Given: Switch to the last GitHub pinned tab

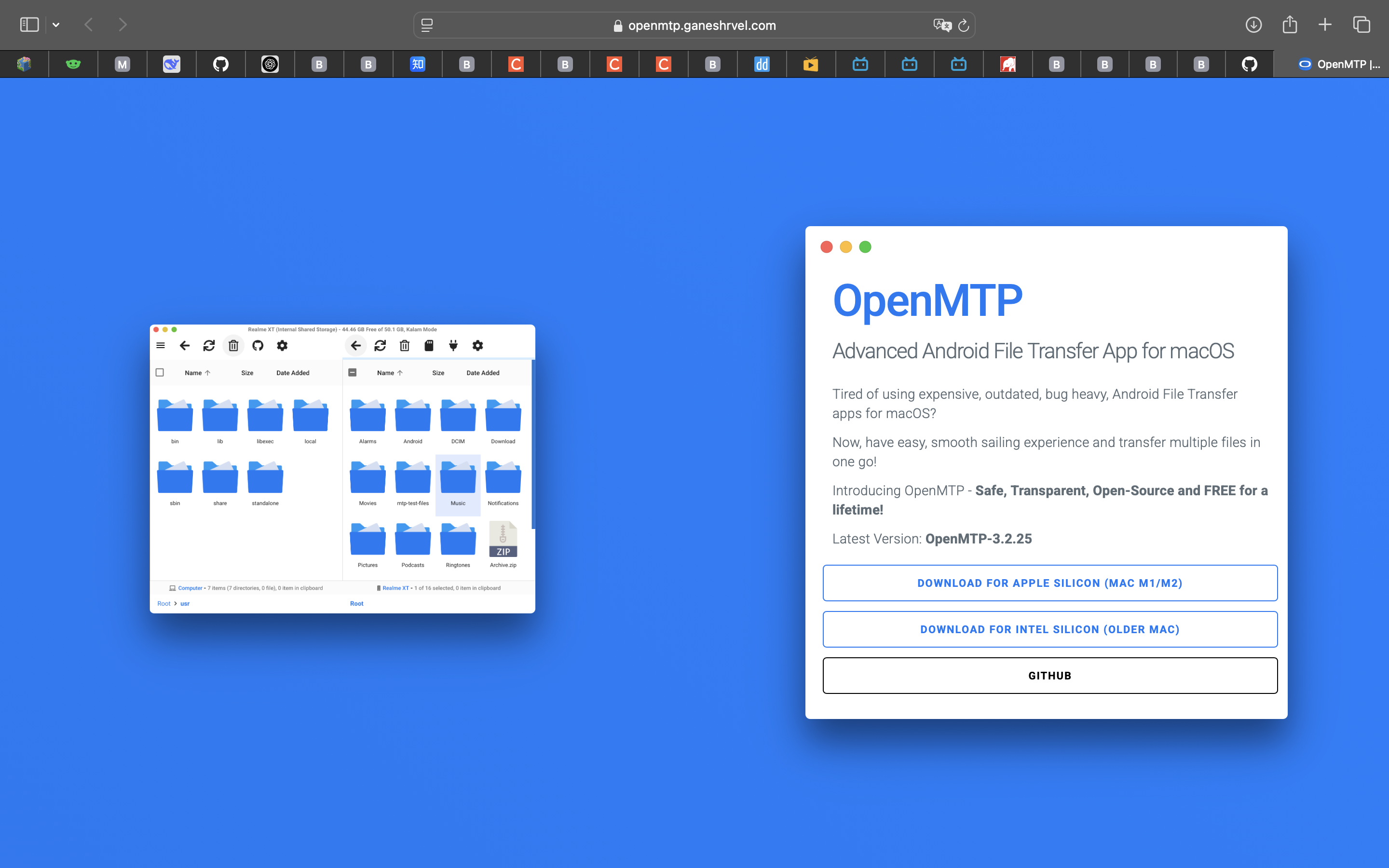Looking at the screenshot, I should pyautogui.click(x=1250, y=64).
